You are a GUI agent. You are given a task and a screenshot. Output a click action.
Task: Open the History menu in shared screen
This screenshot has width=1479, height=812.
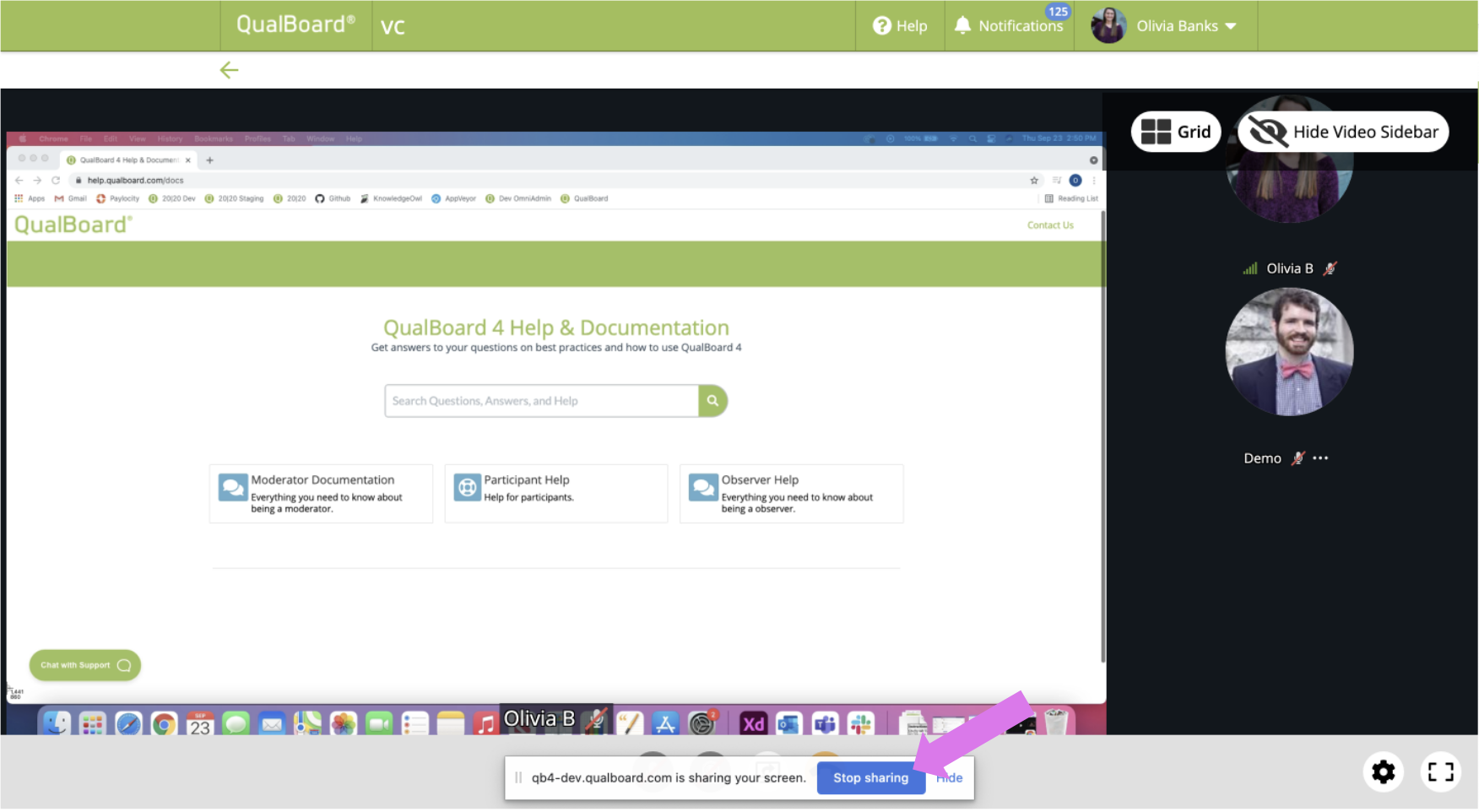point(170,138)
